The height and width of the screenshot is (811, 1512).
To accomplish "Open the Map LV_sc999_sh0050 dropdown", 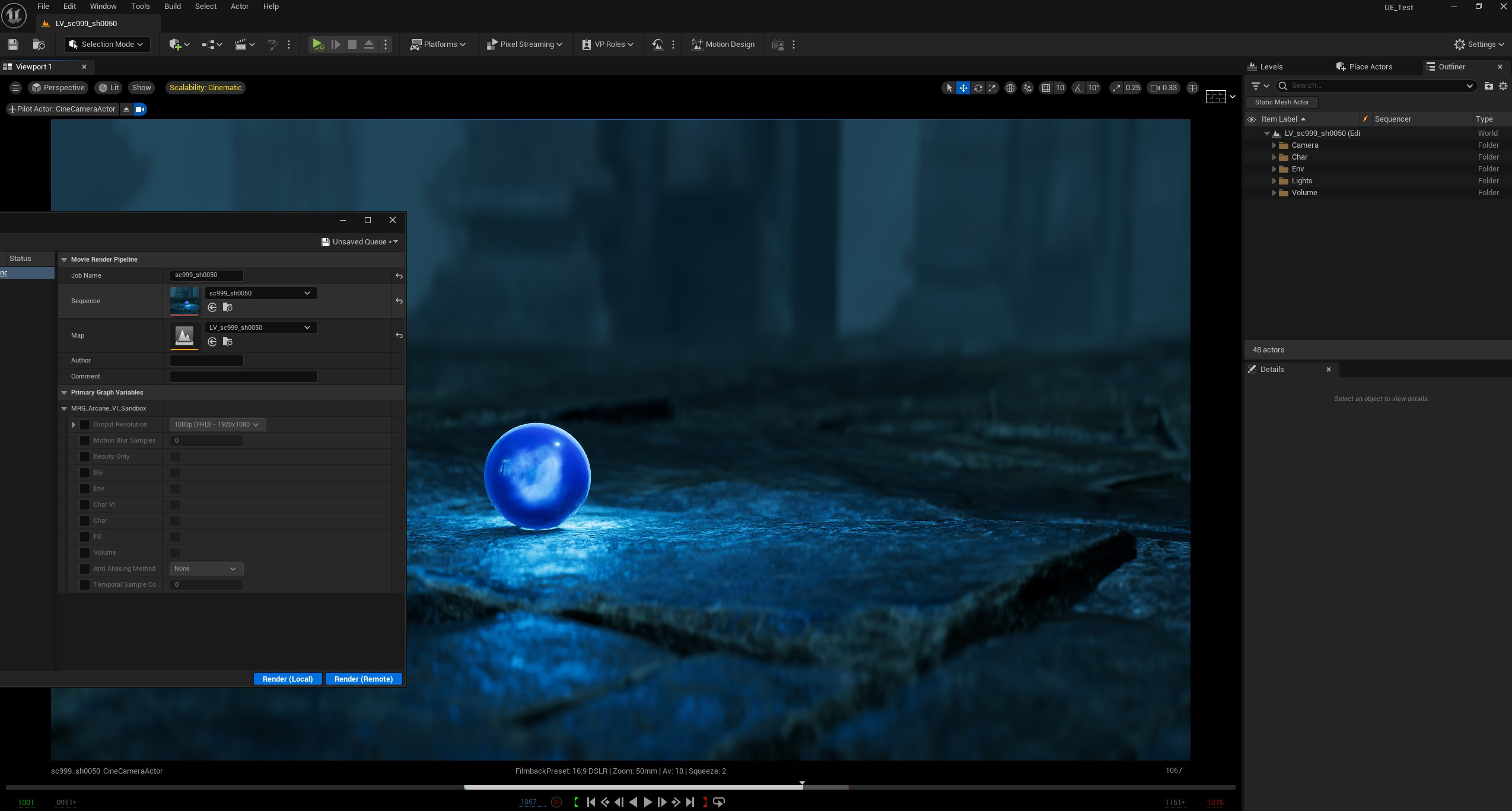I will [x=260, y=327].
